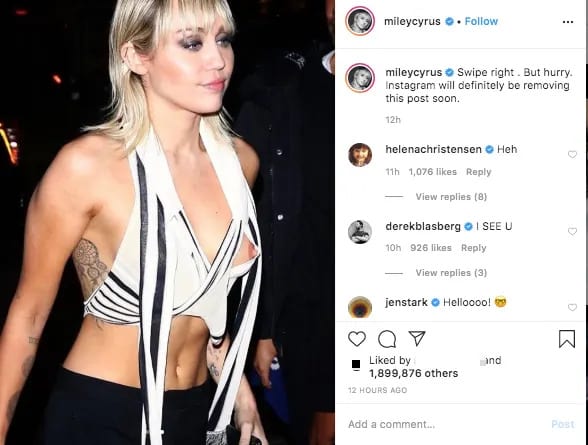588x445 pixels.
Task: Reply to helenachristensen's comment
Action: tap(478, 172)
